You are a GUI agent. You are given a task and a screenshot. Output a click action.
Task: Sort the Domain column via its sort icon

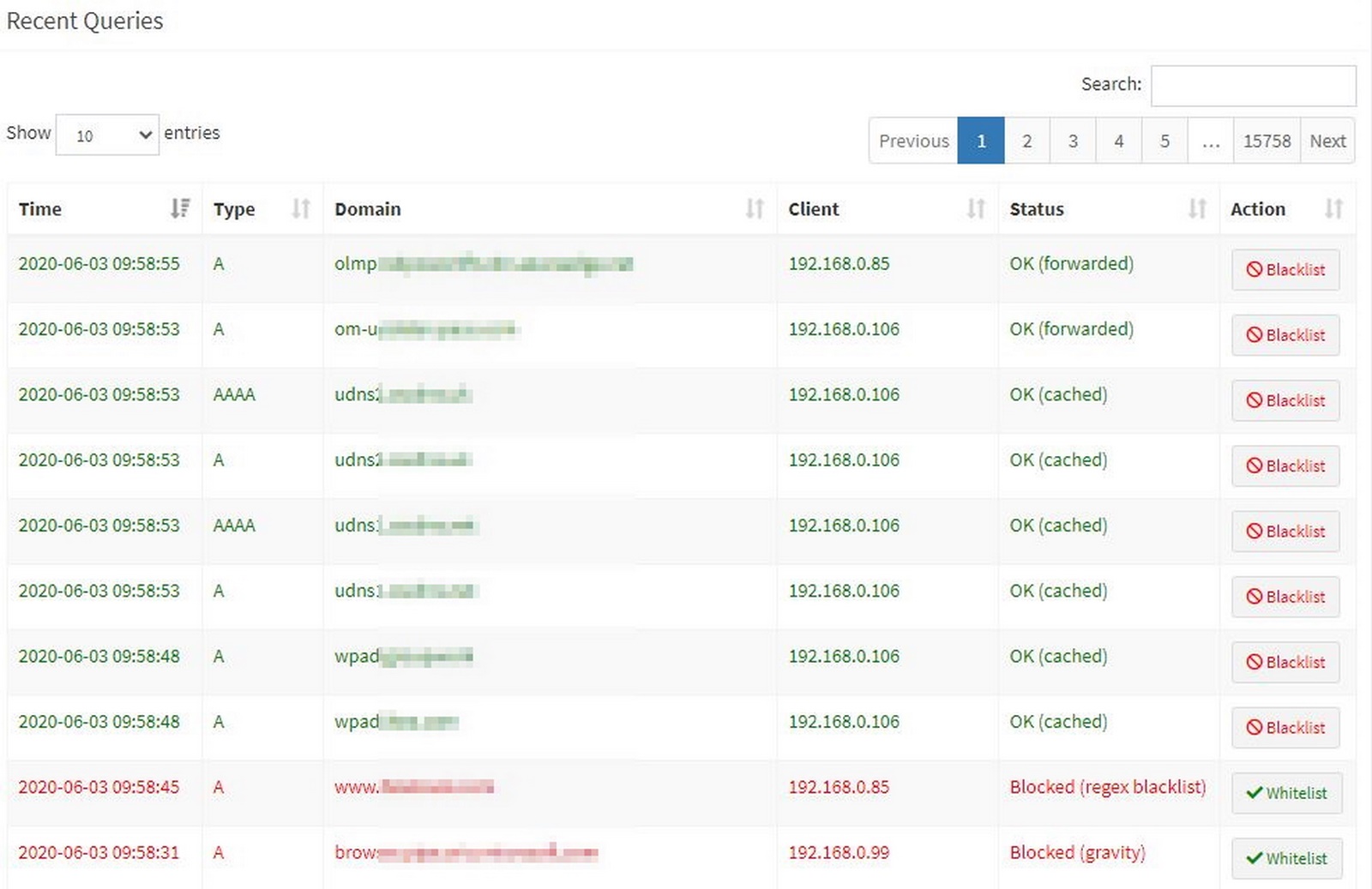tap(754, 207)
